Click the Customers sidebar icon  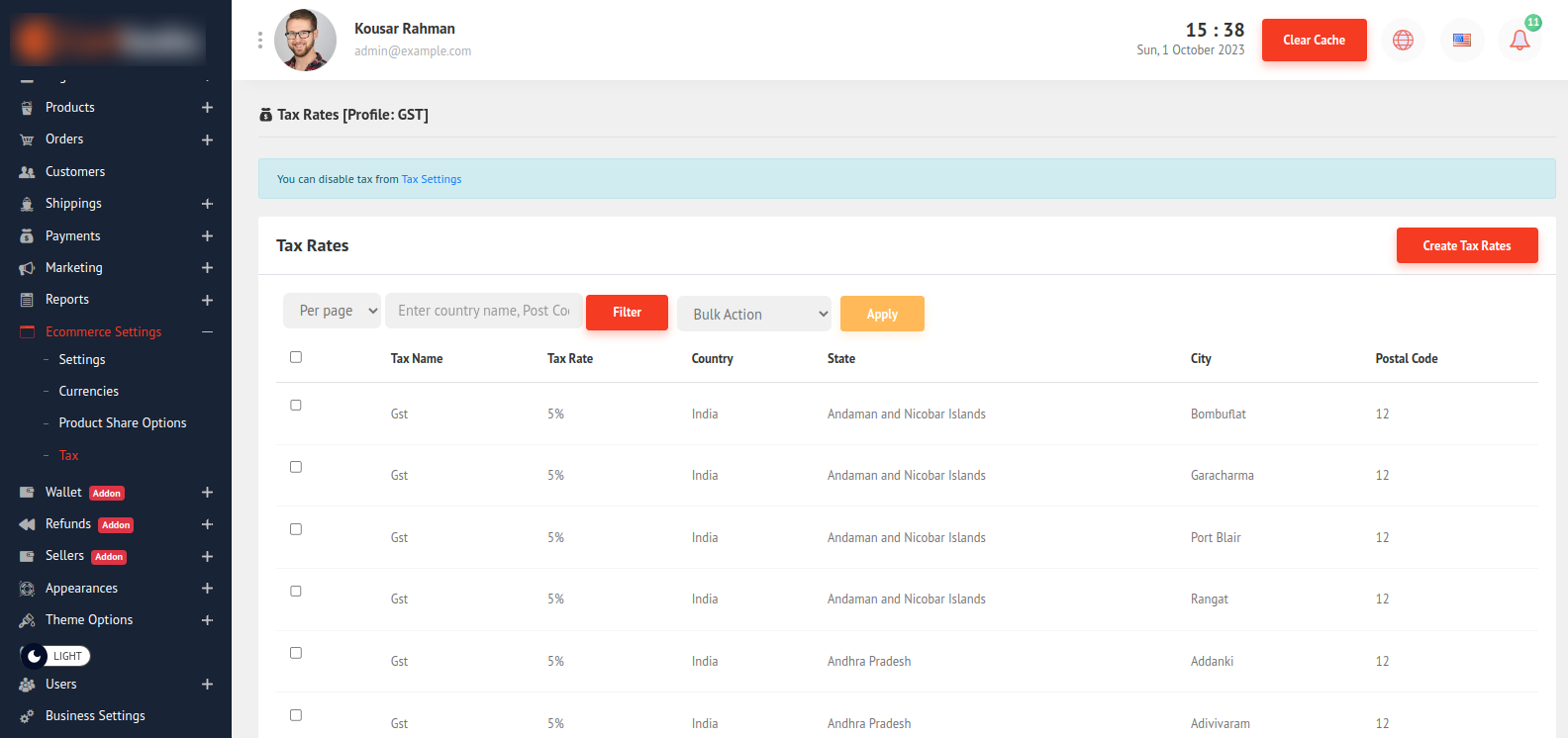pos(27,172)
